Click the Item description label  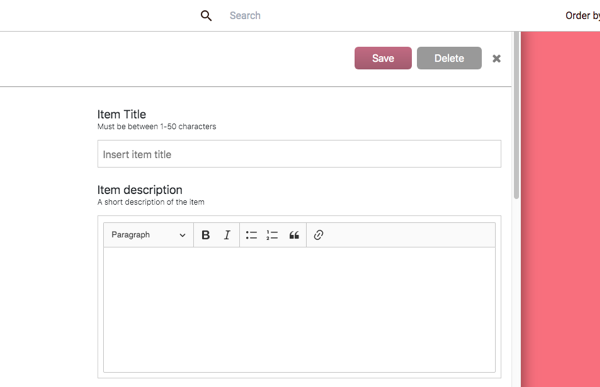140,190
